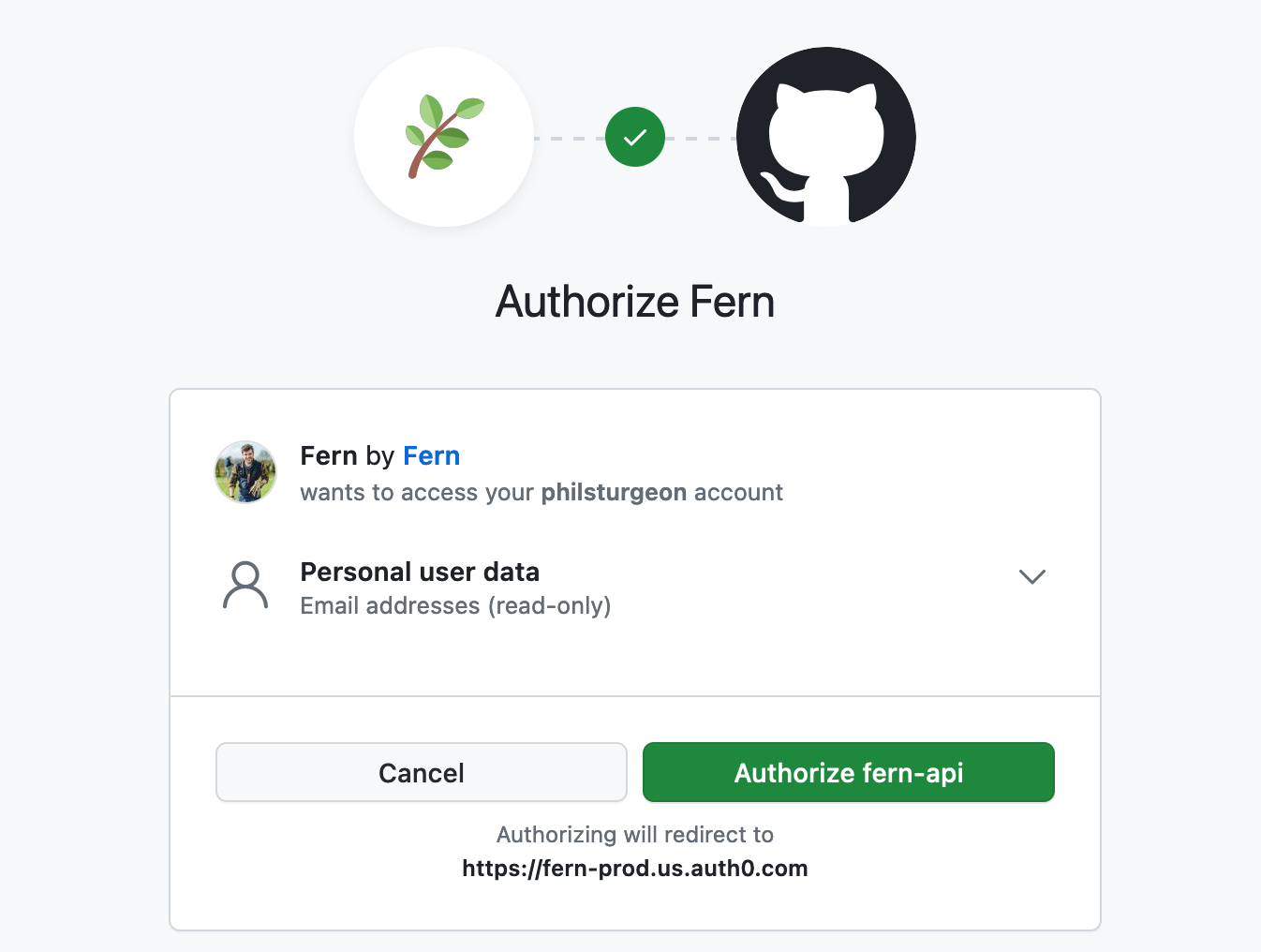Select Email addresses (read-only) permission text
Viewport: 1261px width, 952px height.
click(455, 606)
